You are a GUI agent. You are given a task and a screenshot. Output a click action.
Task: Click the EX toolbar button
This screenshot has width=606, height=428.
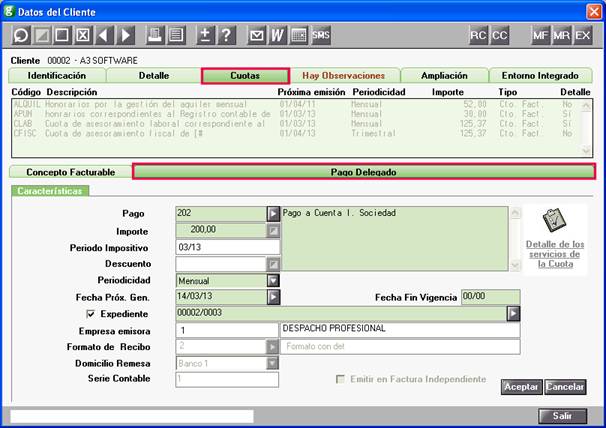[582, 36]
